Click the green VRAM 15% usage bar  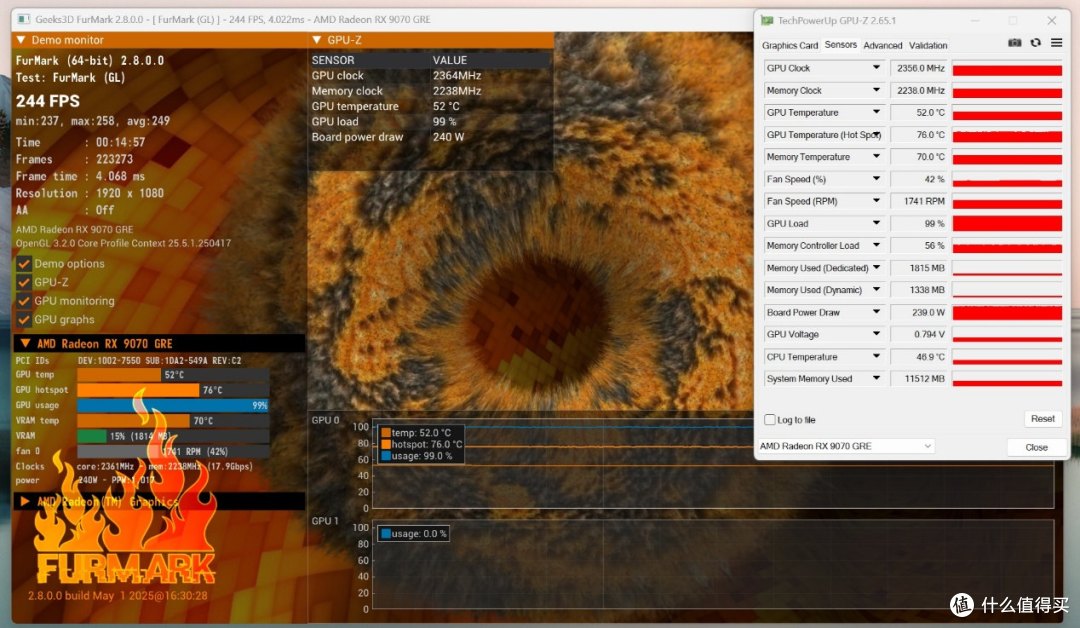click(92, 436)
